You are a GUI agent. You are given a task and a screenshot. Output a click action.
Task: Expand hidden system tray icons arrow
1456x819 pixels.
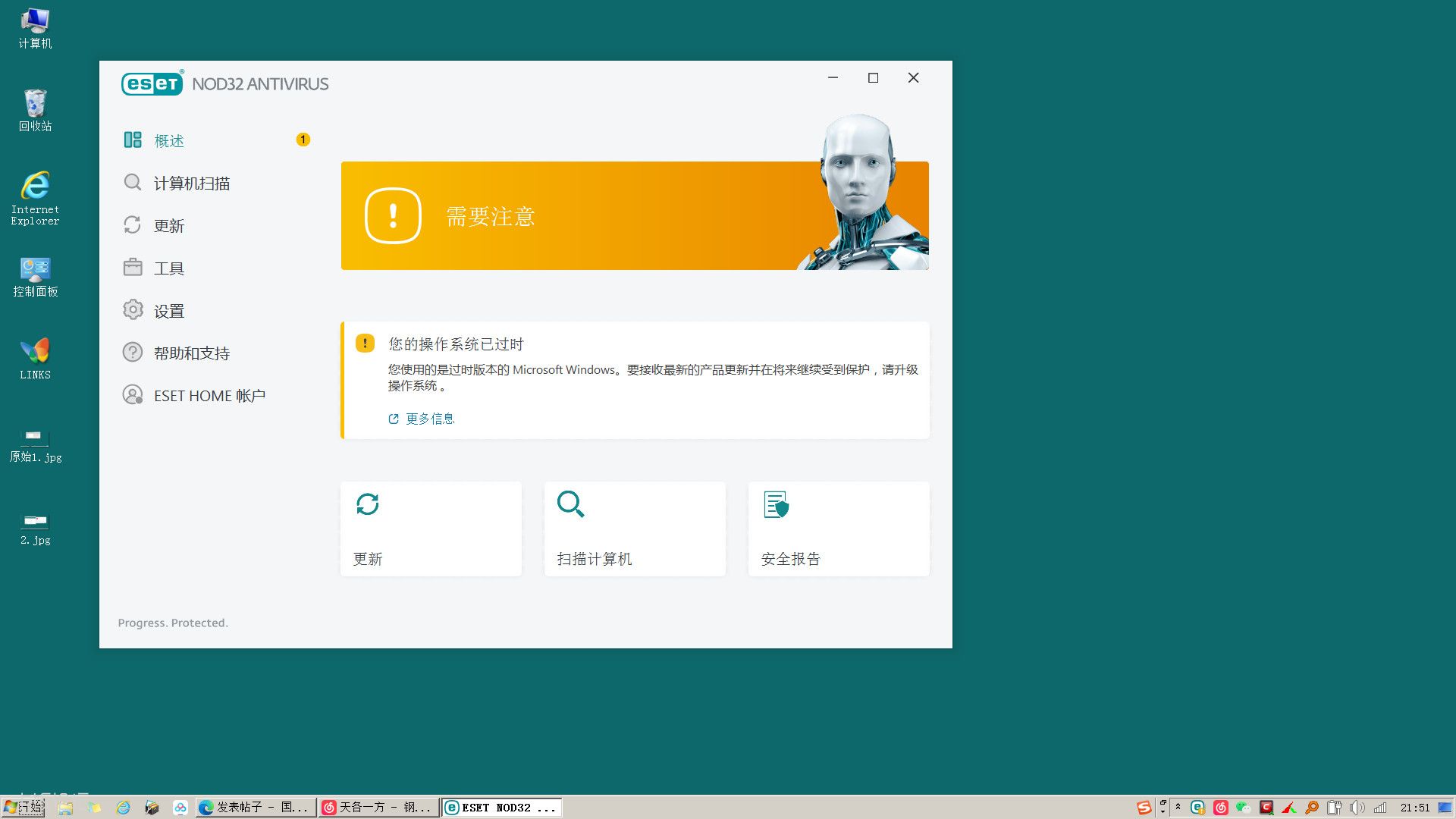[x=1178, y=807]
